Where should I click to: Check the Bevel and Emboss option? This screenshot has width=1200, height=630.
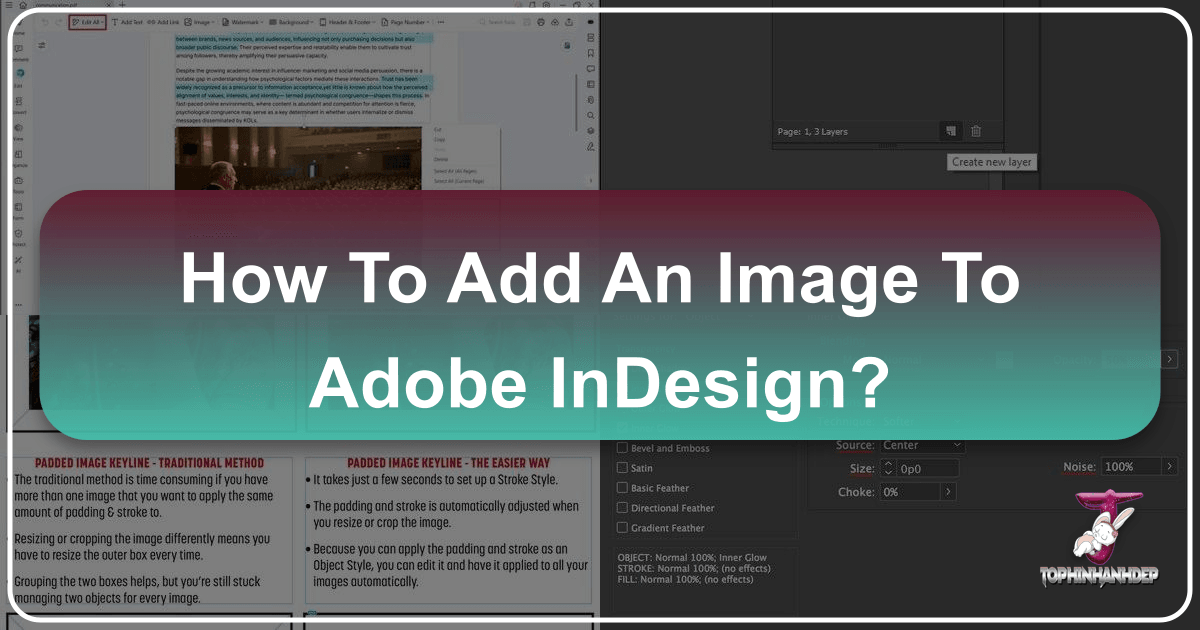click(x=621, y=447)
